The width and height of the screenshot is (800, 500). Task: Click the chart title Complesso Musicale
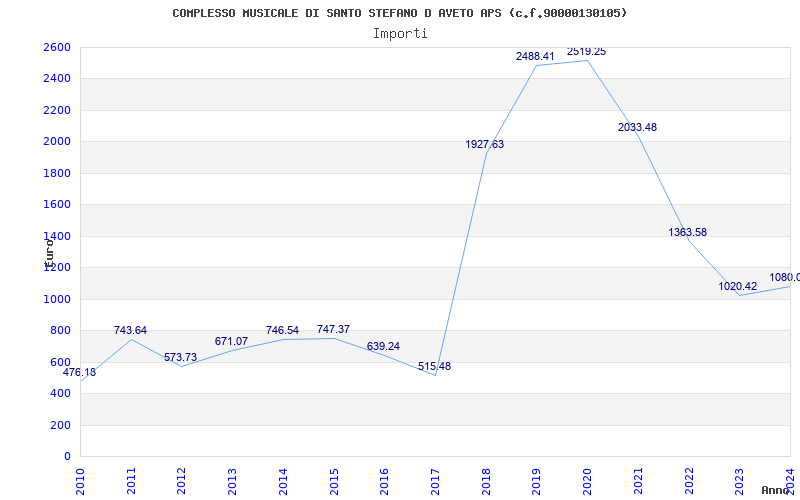click(x=399, y=13)
